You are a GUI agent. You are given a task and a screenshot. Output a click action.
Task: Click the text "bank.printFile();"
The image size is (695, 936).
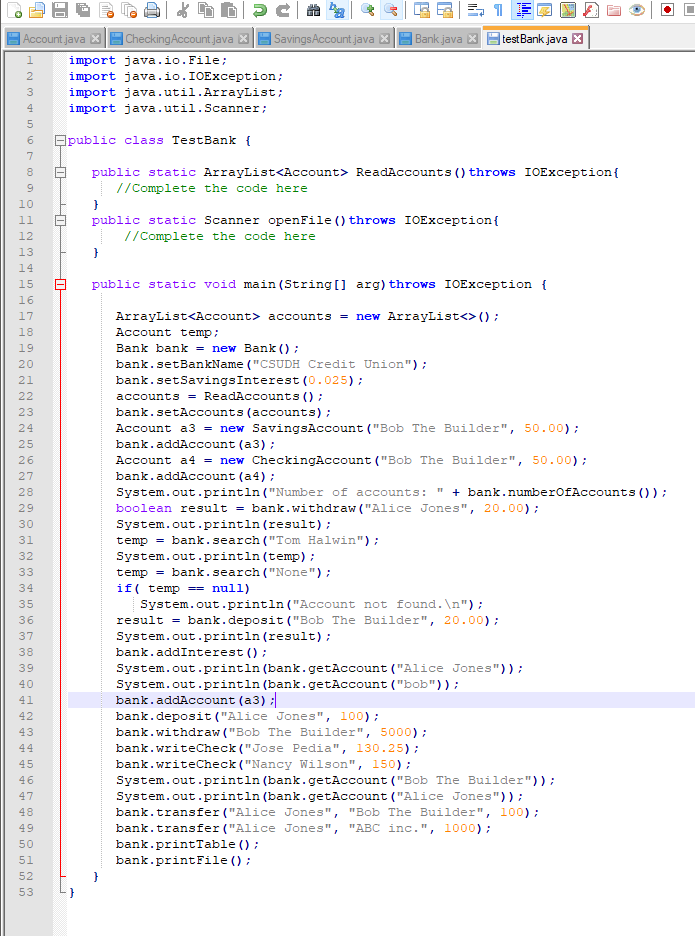(184, 860)
